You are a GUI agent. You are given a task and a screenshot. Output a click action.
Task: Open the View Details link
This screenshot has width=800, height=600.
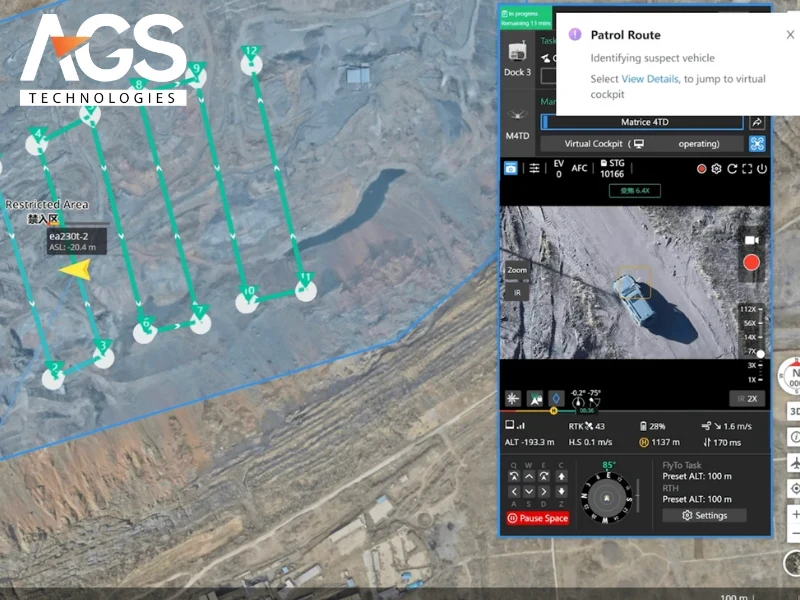pyautogui.click(x=649, y=79)
